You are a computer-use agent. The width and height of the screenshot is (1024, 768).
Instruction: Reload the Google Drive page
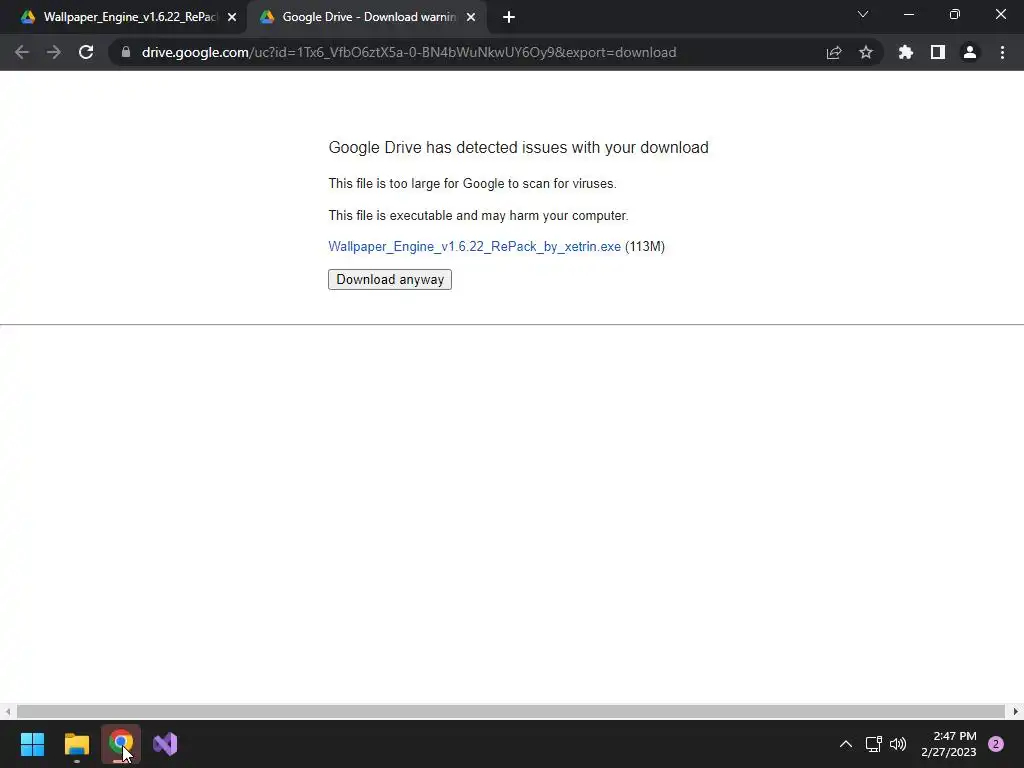[86, 52]
